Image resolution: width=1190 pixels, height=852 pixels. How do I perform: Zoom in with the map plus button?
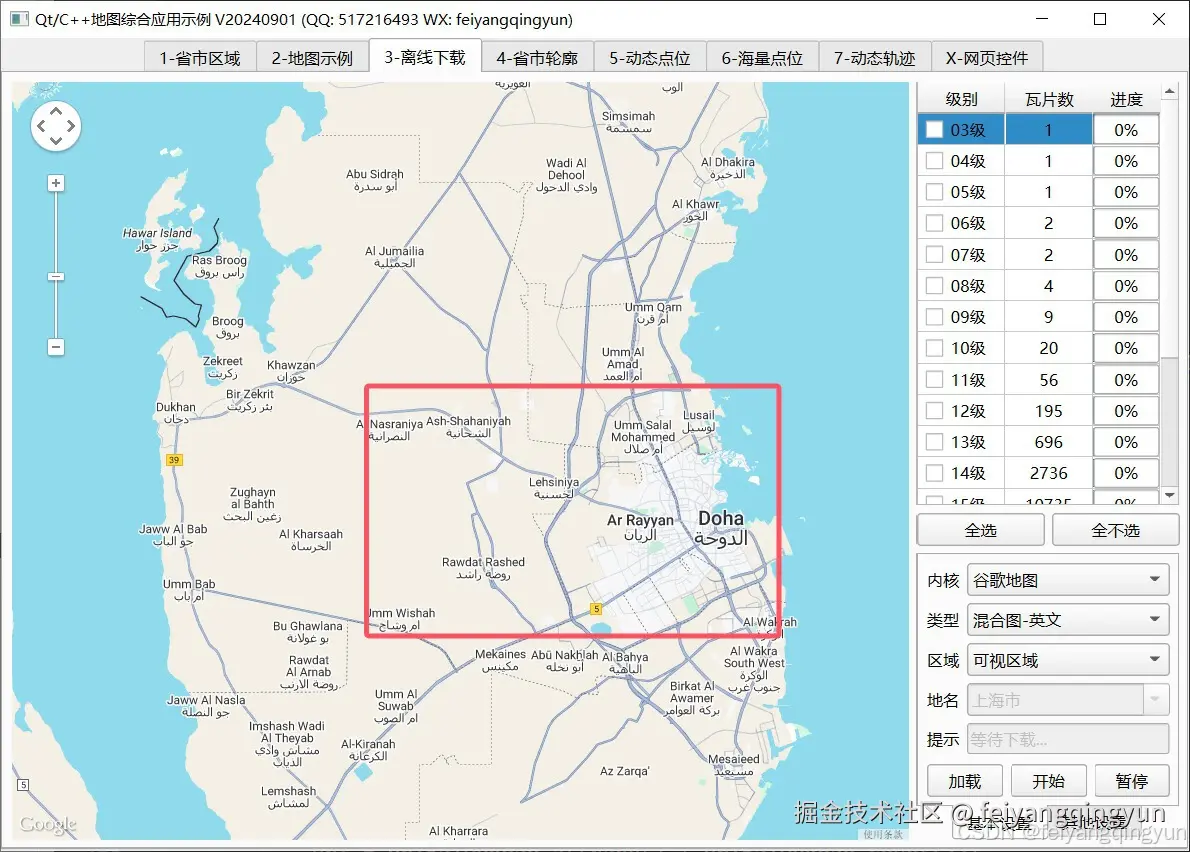(x=55, y=183)
